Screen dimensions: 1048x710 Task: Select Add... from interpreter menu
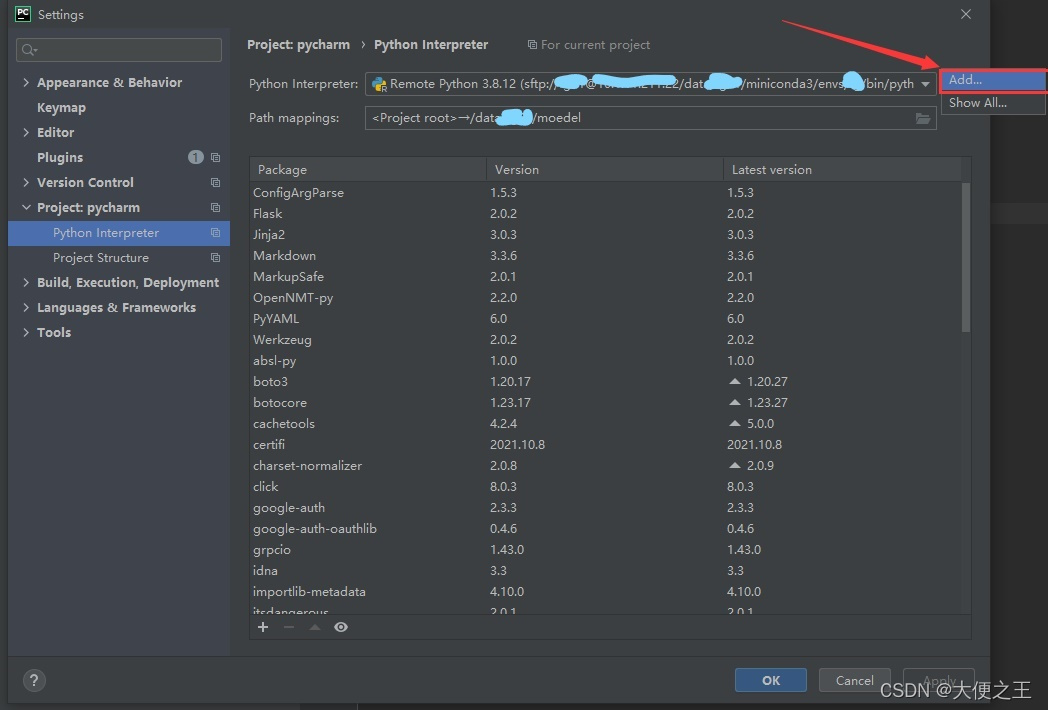pyautogui.click(x=993, y=80)
